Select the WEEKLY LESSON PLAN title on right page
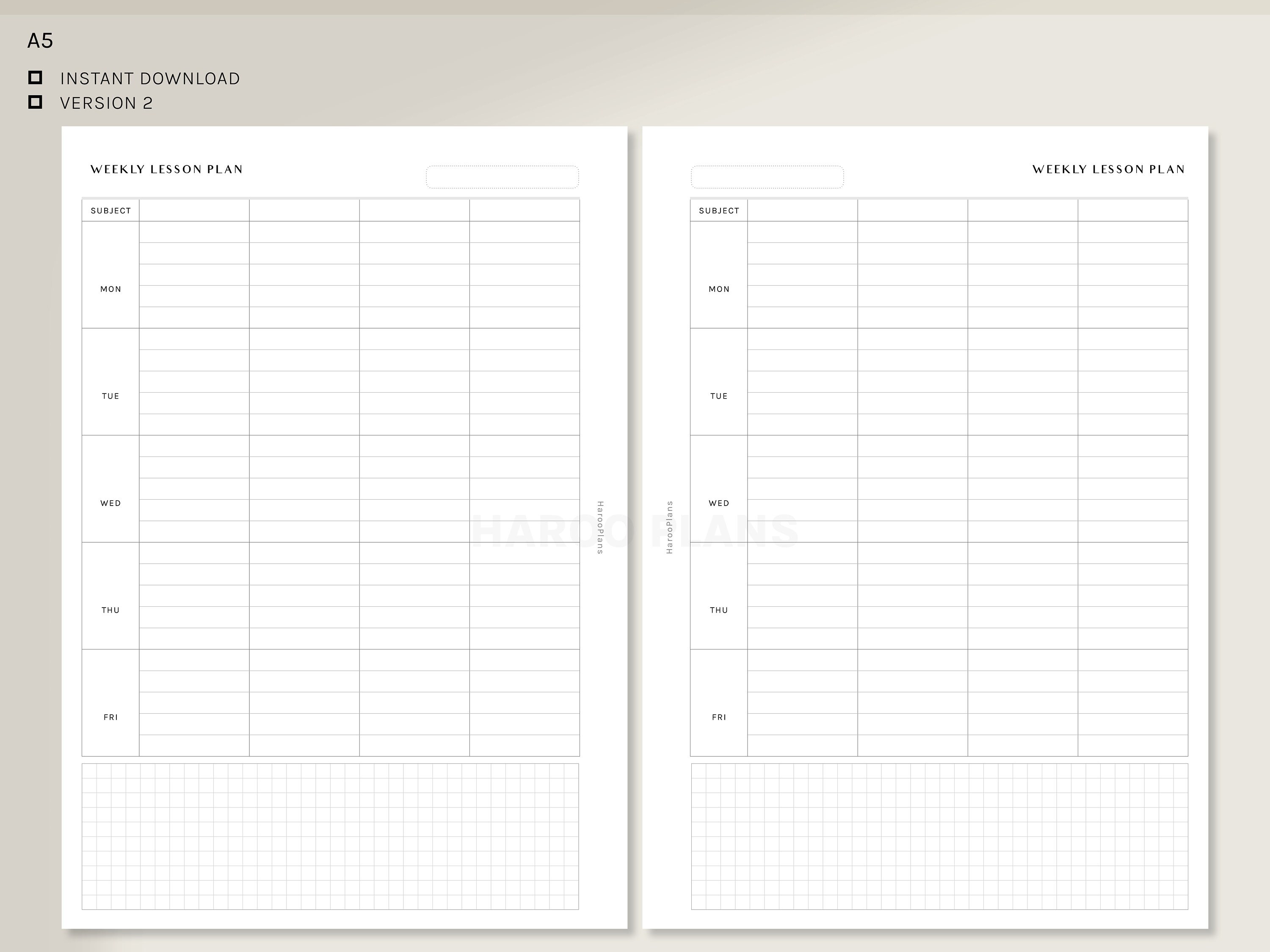The image size is (1270, 952). click(x=1108, y=169)
